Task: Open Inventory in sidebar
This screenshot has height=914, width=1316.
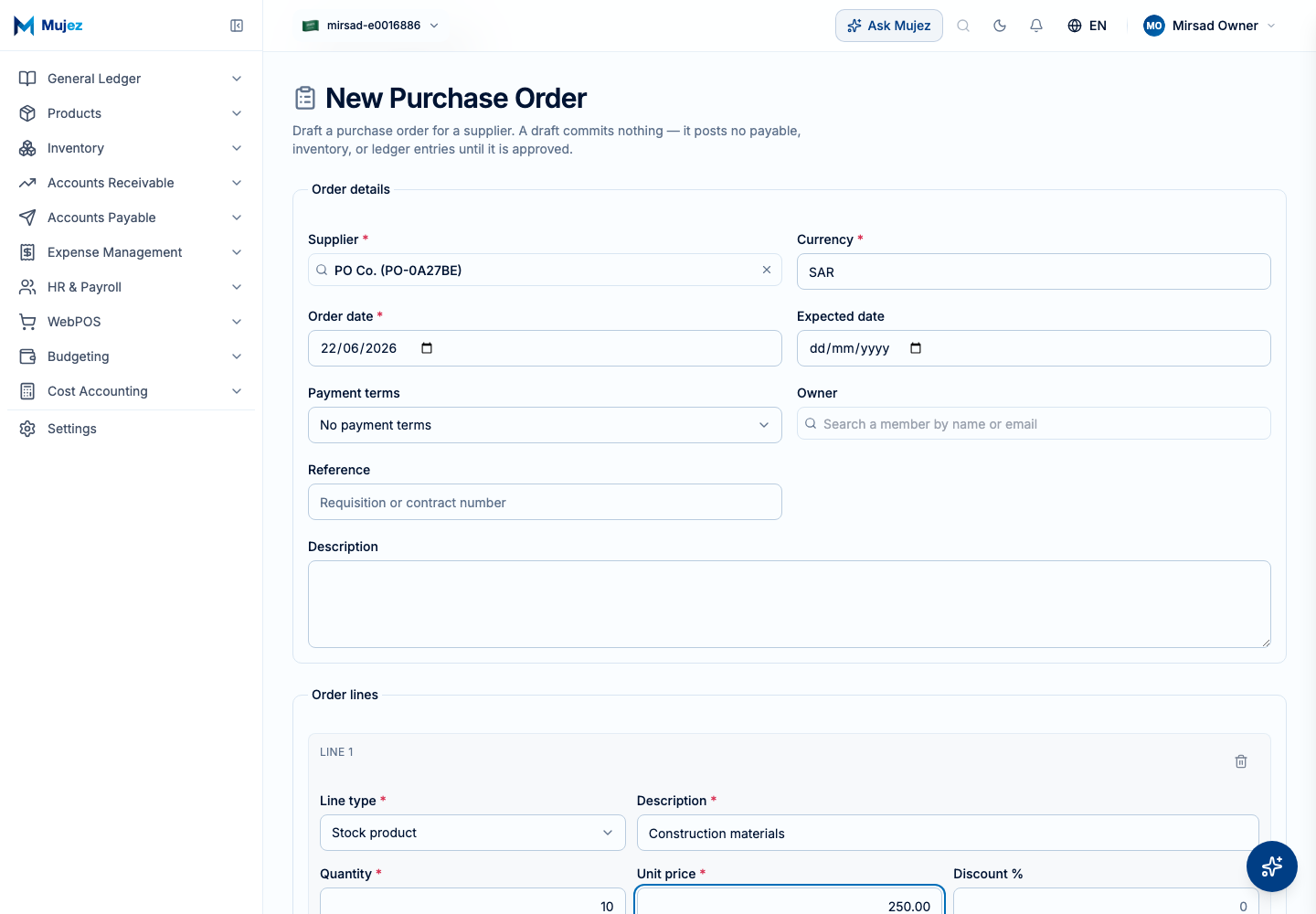Action: click(131, 148)
